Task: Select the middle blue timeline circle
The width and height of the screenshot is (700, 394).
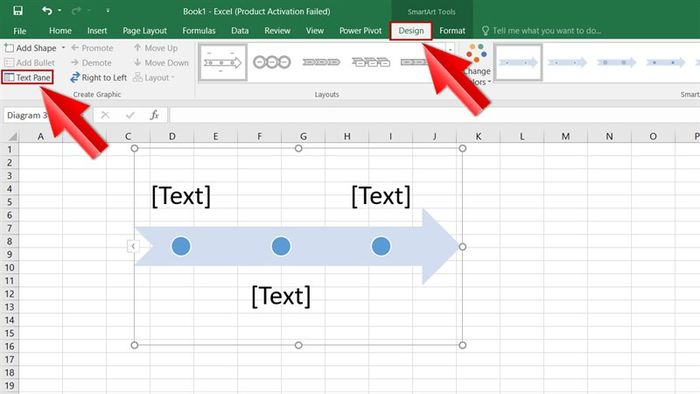Action: pos(281,246)
